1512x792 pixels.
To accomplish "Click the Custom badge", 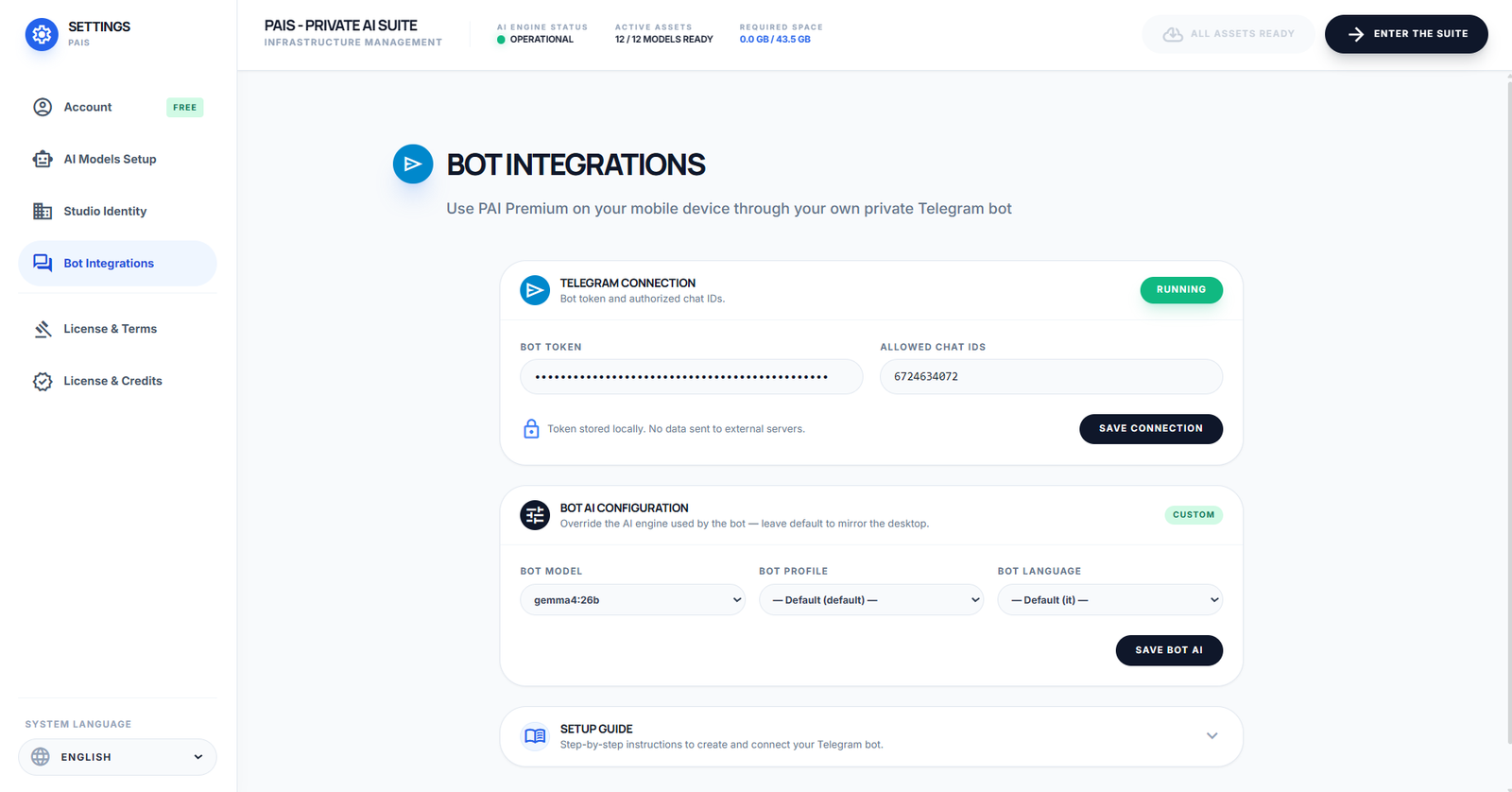I will click(1194, 515).
